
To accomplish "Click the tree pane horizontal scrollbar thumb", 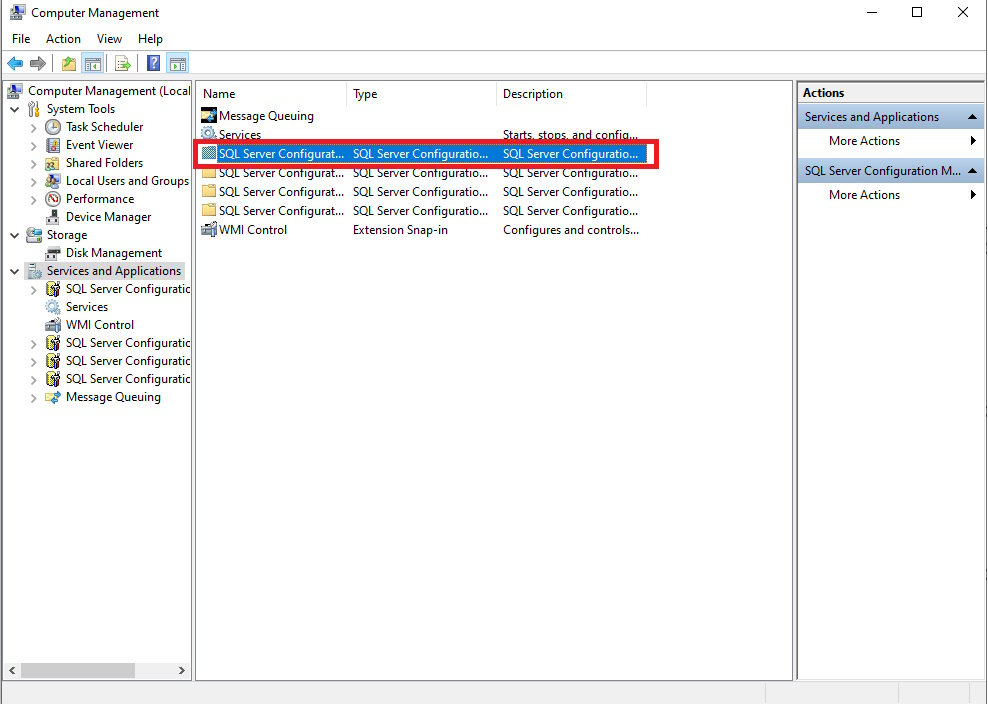I will tap(78, 671).
